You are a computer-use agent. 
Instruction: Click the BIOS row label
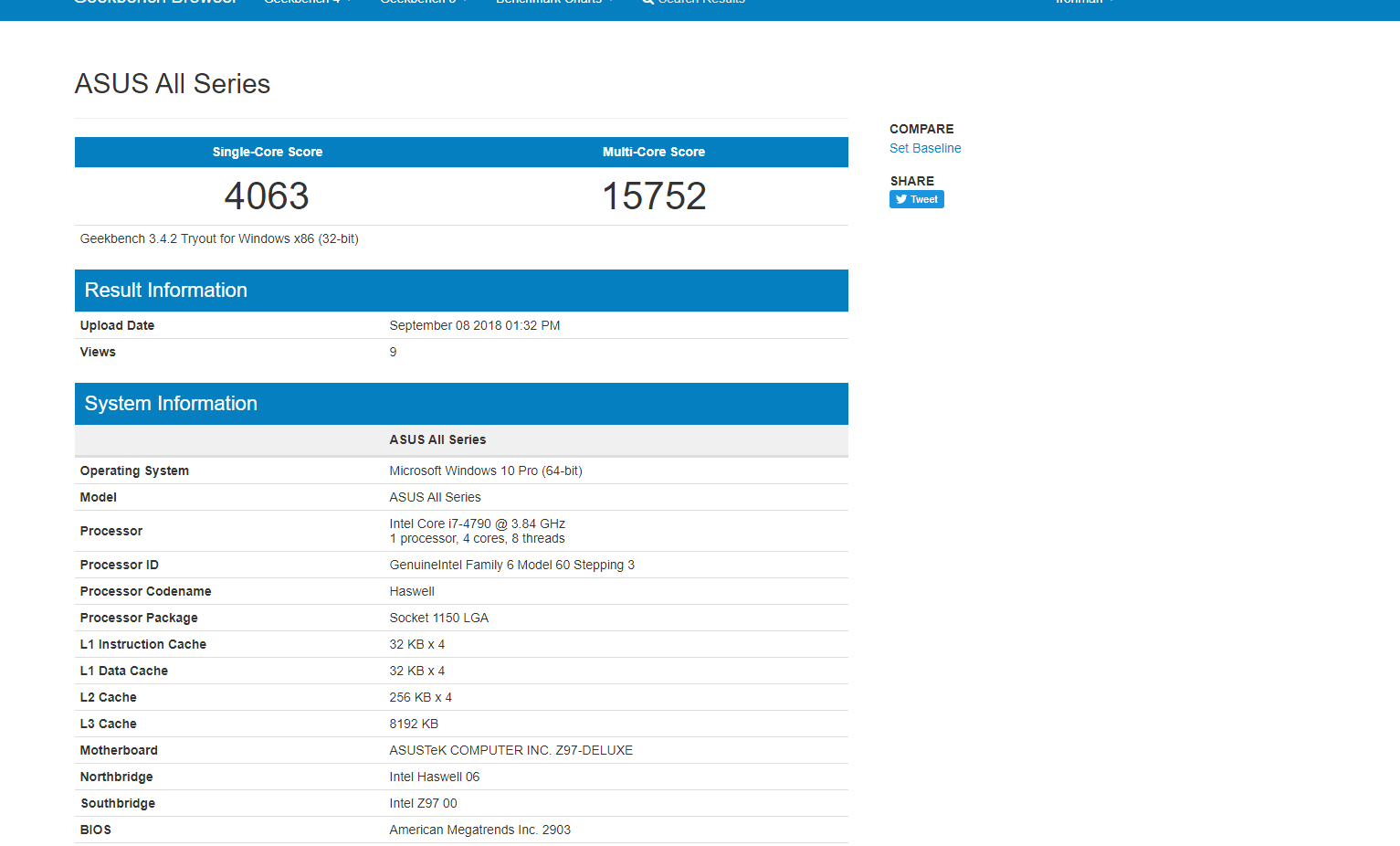pyautogui.click(x=96, y=830)
